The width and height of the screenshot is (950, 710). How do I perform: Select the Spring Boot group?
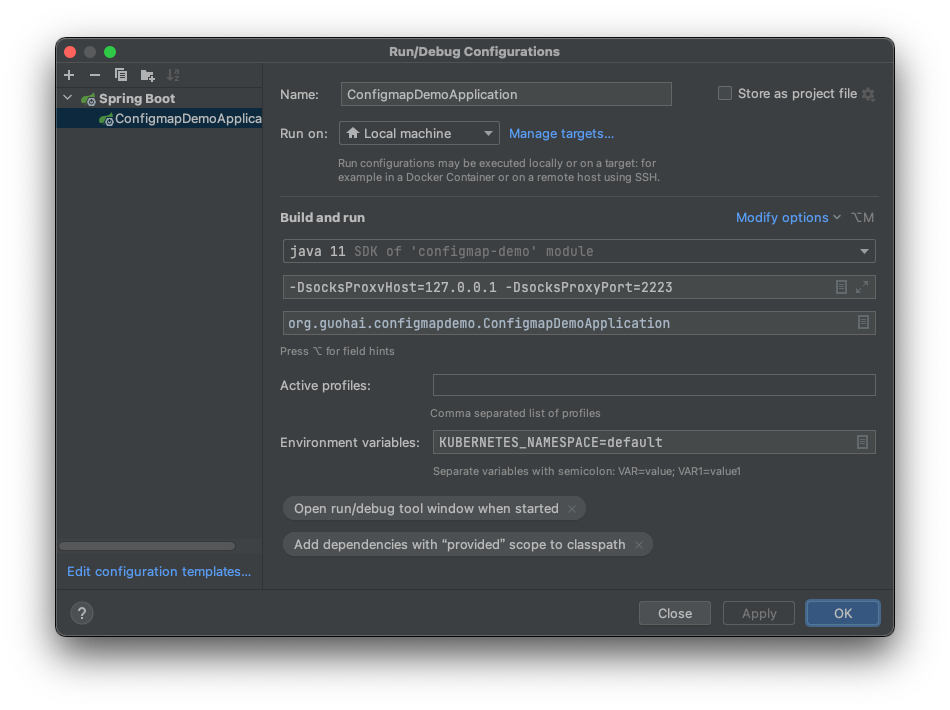pos(137,98)
